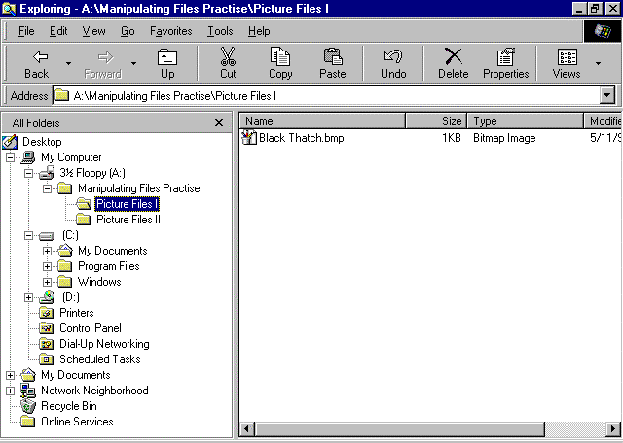Sort files by the Name column header

[320, 121]
